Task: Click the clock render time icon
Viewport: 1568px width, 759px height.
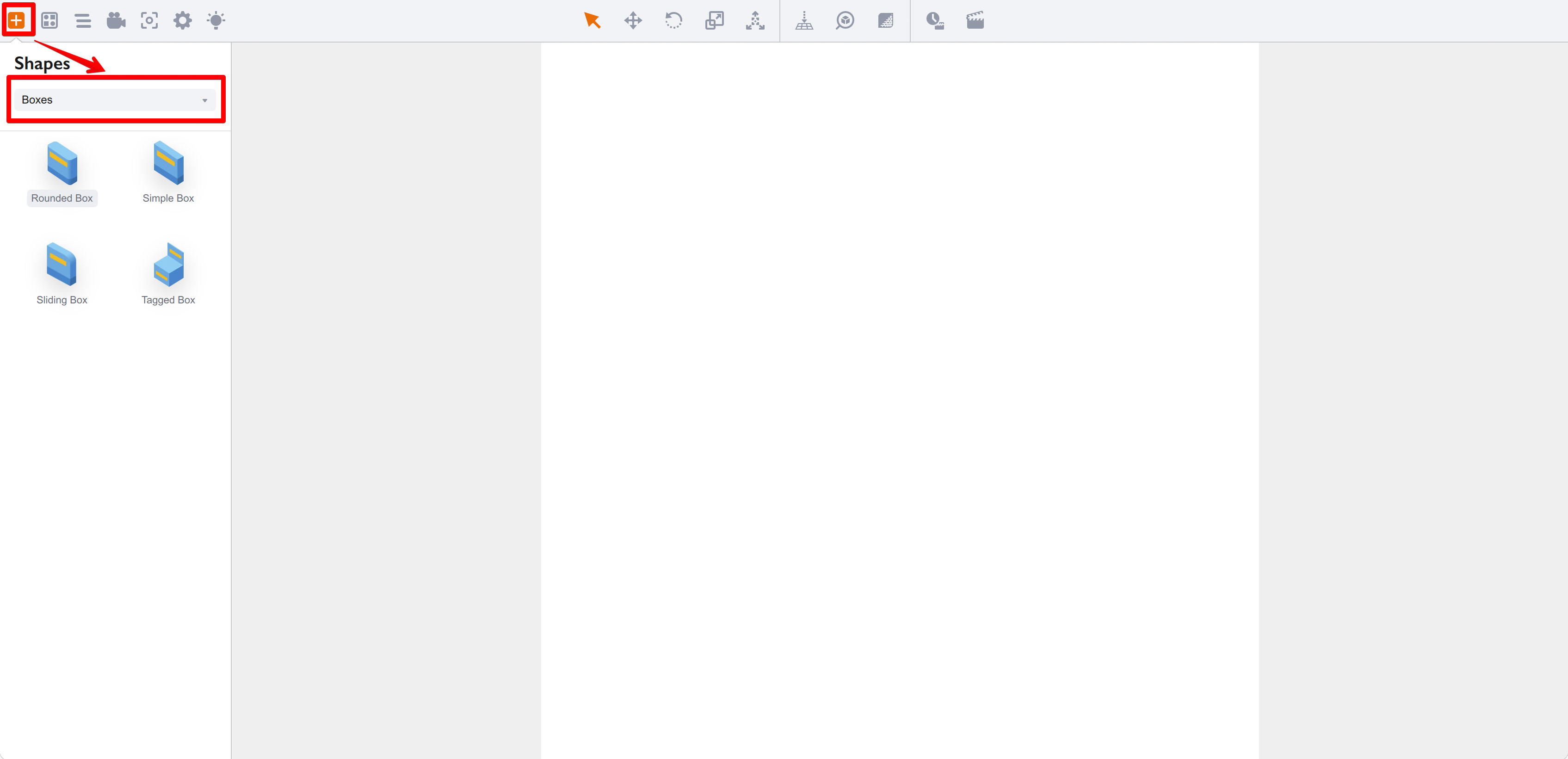Action: (934, 21)
